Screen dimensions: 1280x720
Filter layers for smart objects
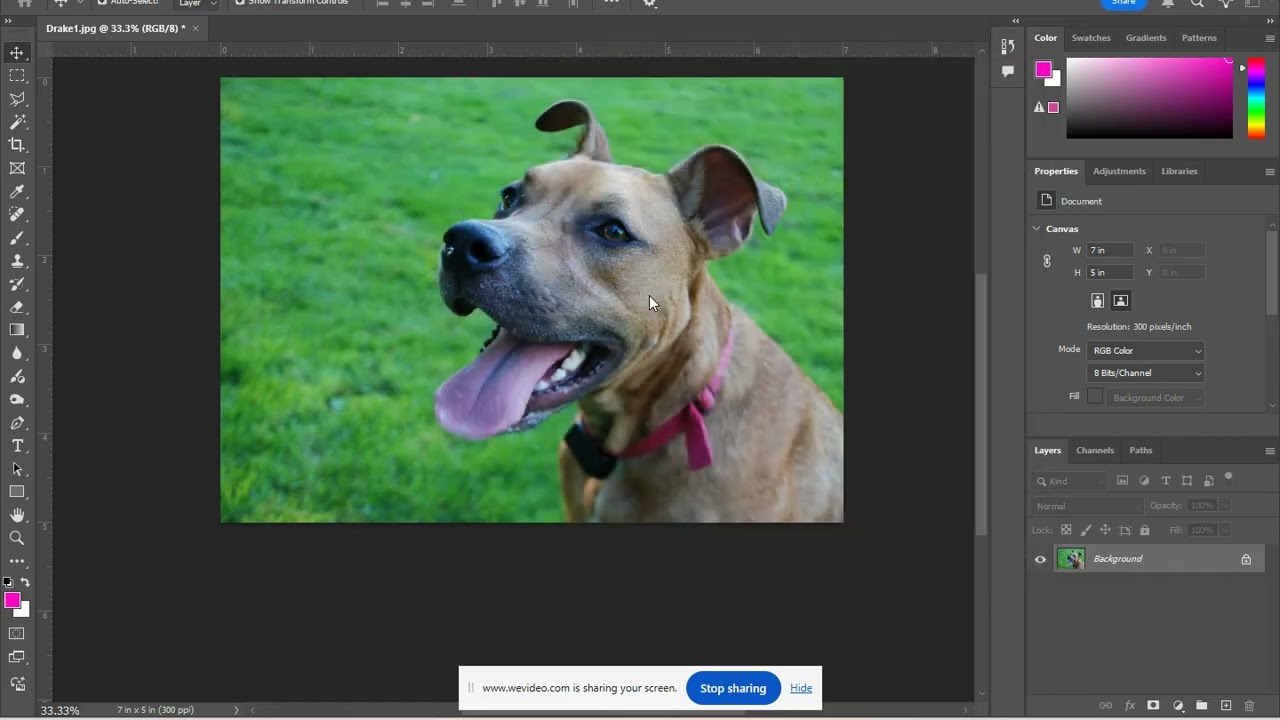pyautogui.click(x=1209, y=481)
